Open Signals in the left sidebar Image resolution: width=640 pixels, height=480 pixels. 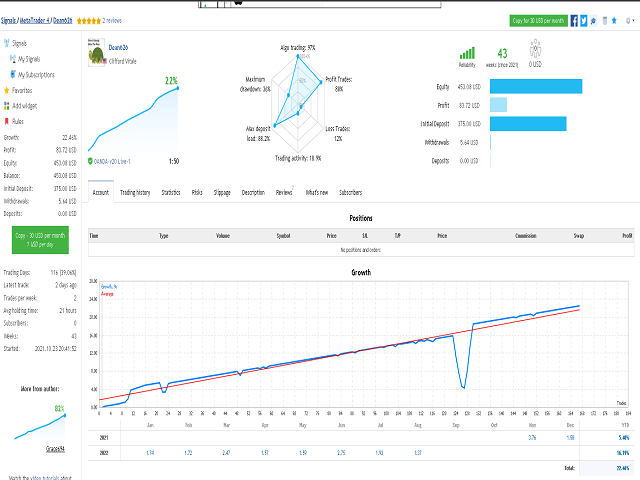click(x=19, y=43)
